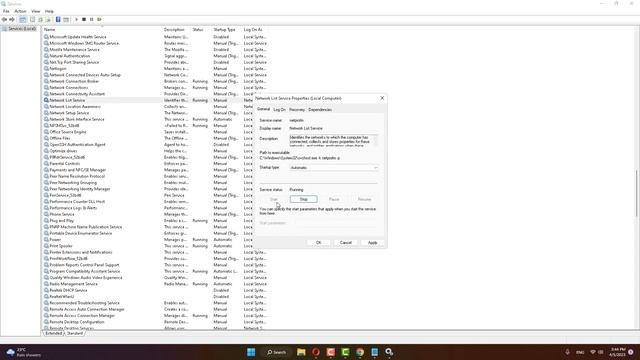The width and height of the screenshot is (640, 360).
Task: Open the blue document app on taskbar
Action: coord(375,352)
